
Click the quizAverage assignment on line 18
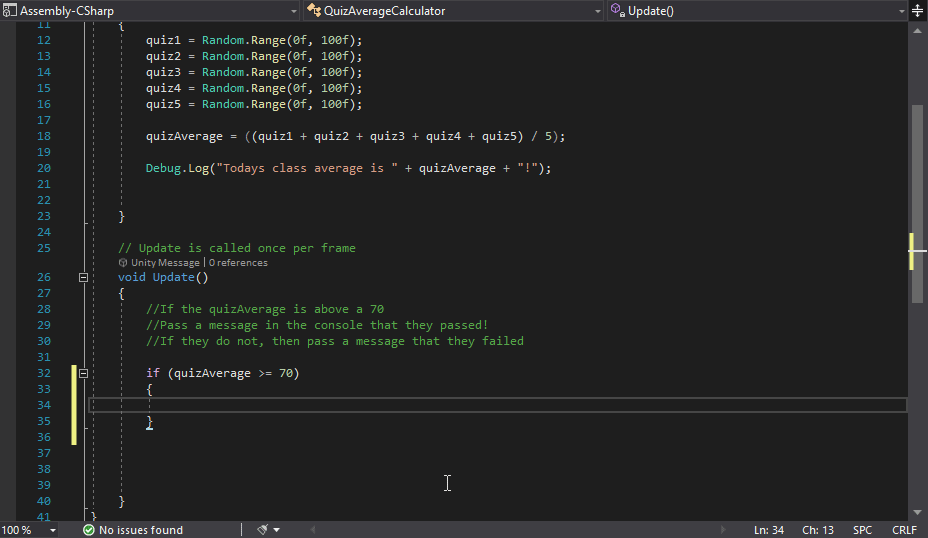(356, 136)
